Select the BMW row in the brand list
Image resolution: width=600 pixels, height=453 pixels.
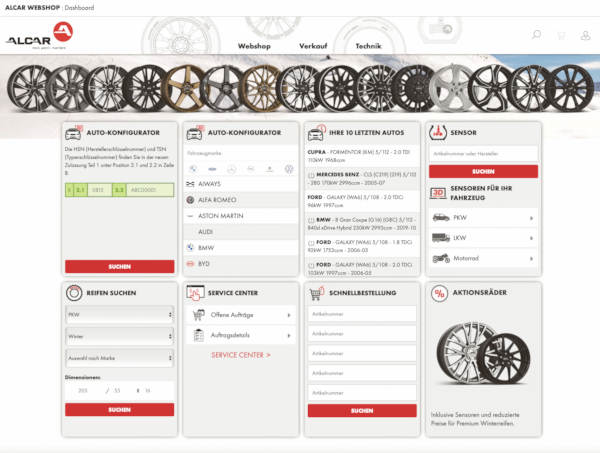[x=241, y=248]
